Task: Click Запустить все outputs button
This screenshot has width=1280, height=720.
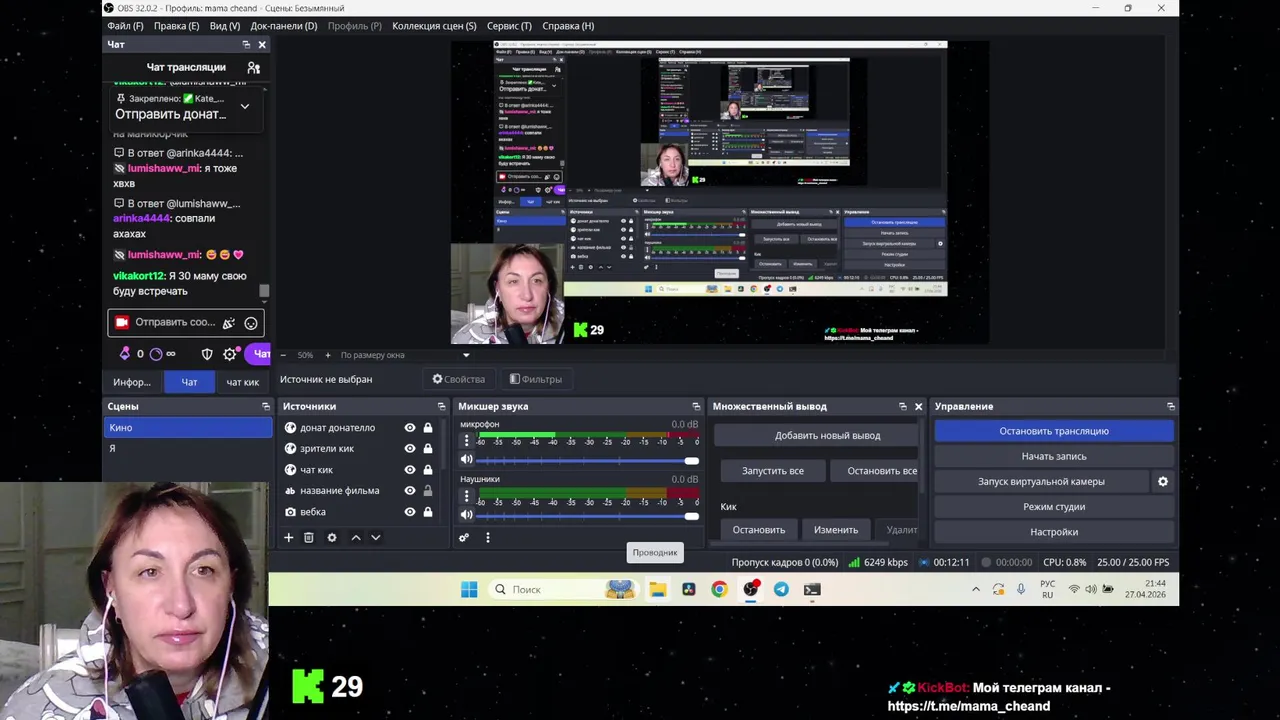Action: pyautogui.click(x=772, y=470)
